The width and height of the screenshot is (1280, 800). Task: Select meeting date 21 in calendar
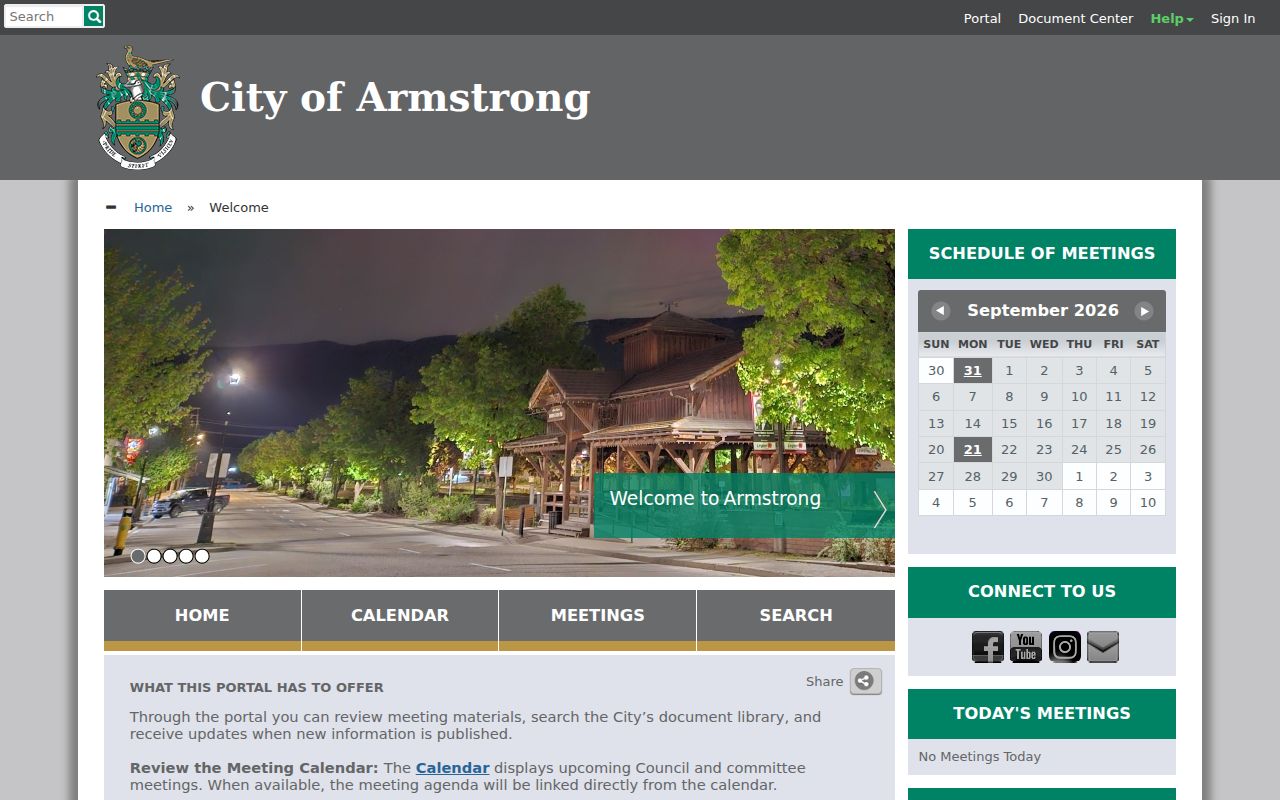pyautogui.click(x=973, y=449)
